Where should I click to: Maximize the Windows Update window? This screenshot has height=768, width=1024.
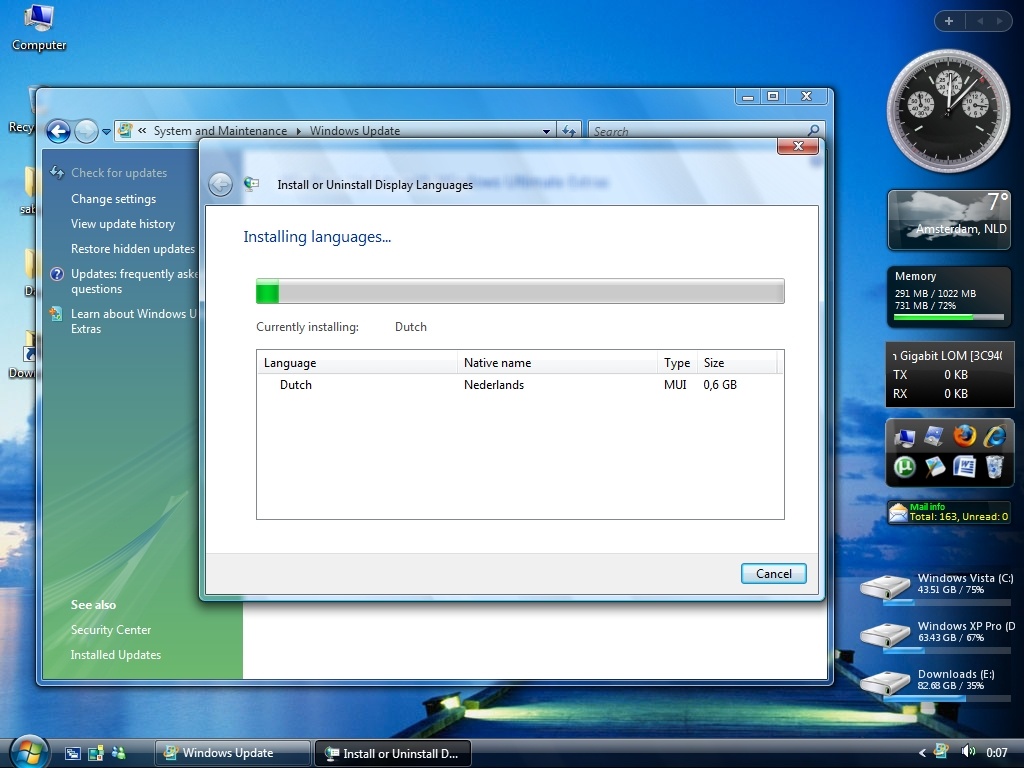pyautogui.click(x=773, y=96)
